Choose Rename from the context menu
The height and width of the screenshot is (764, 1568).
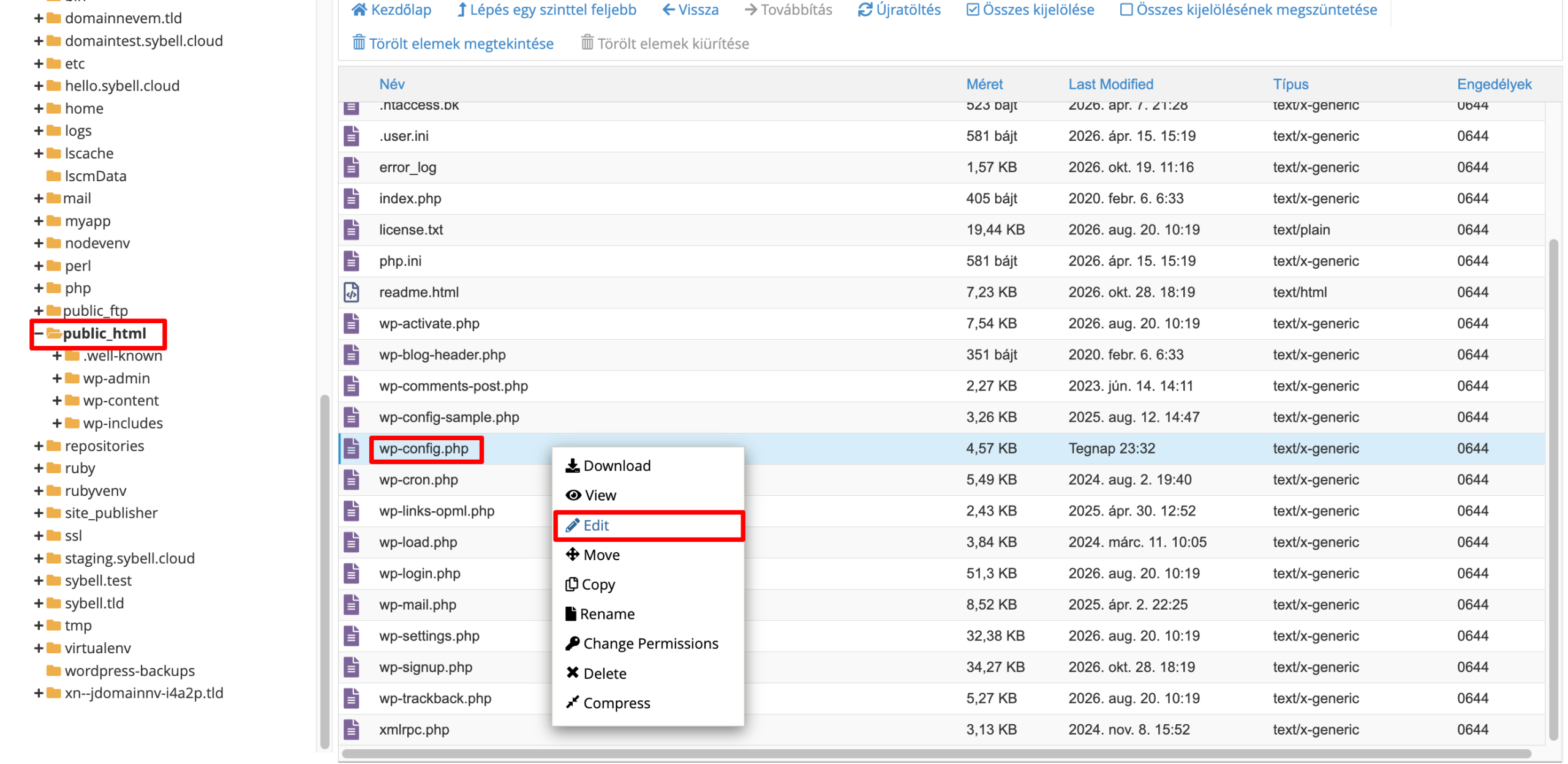[x=648, y=615]
